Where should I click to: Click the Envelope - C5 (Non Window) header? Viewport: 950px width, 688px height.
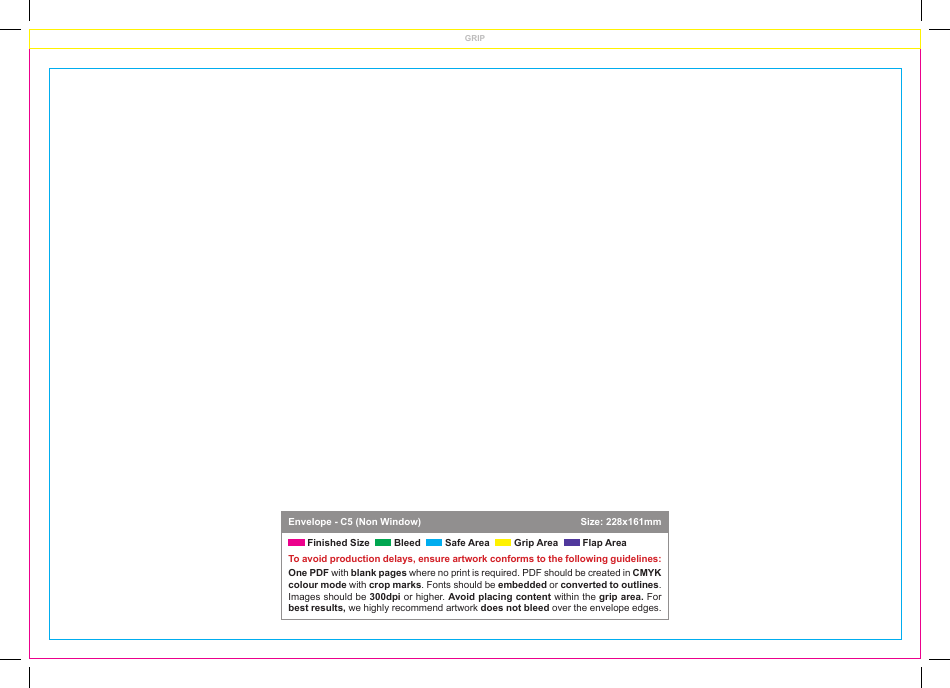355,521
